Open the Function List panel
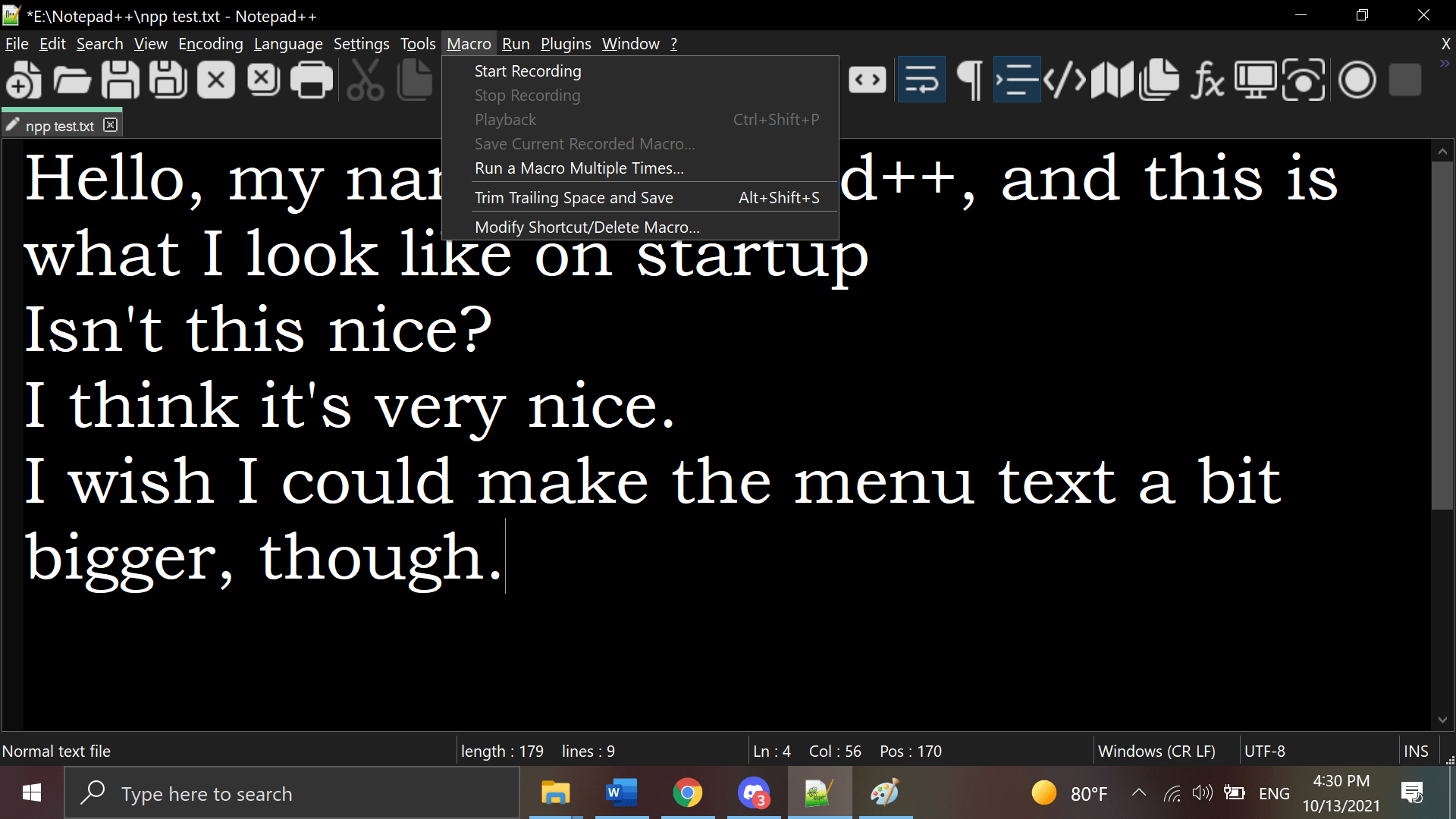The height and width of the screenshot is (819, 1456). tap(1207, 80)
